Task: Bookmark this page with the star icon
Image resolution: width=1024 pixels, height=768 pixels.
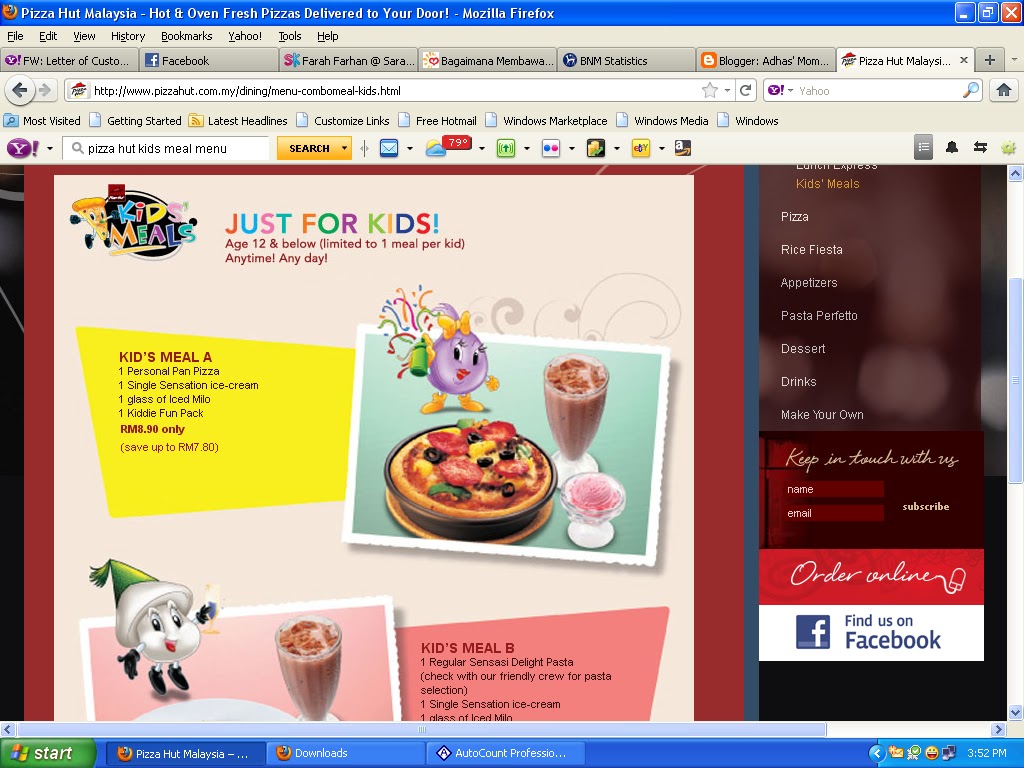Action: [x=710, y=90]
